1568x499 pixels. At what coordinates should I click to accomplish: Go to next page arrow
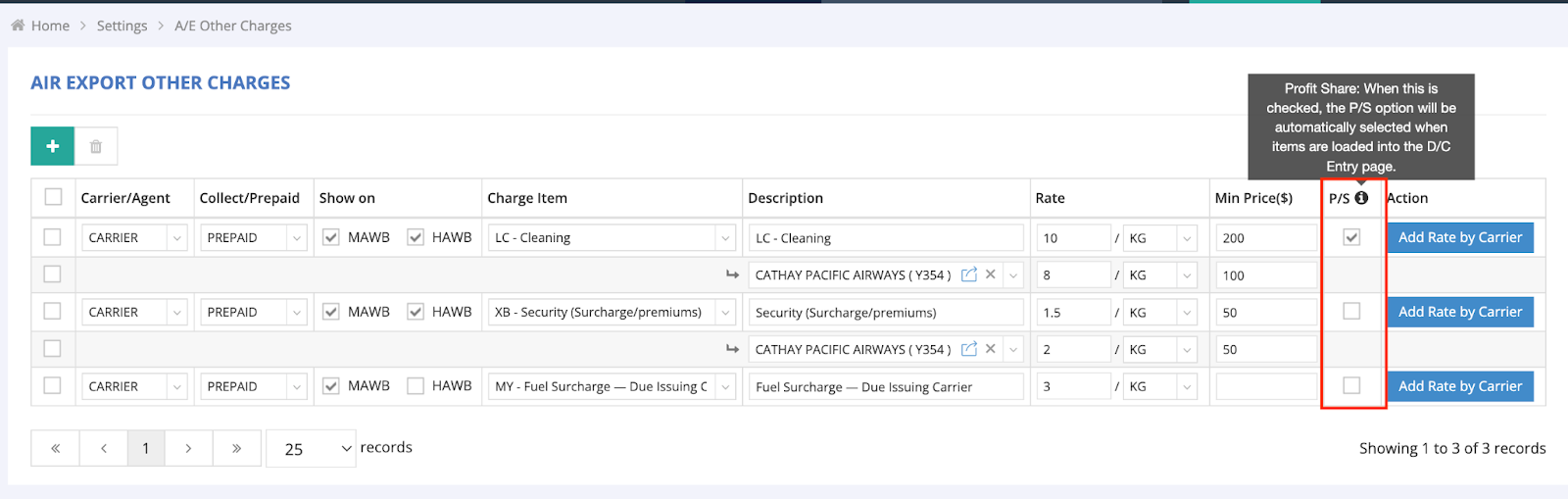click(x=188, y=448)
